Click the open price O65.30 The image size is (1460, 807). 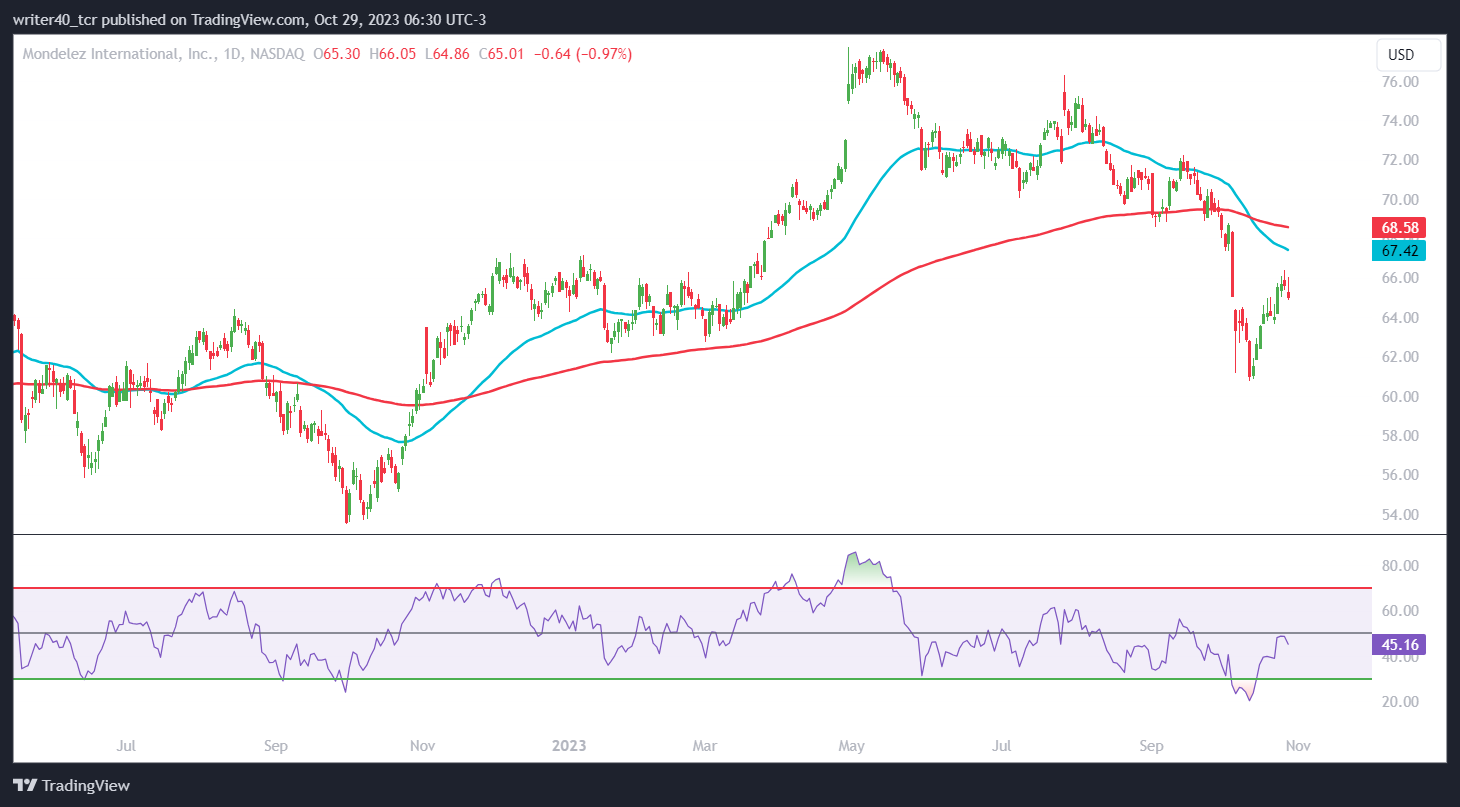click(x=338, y=54)
